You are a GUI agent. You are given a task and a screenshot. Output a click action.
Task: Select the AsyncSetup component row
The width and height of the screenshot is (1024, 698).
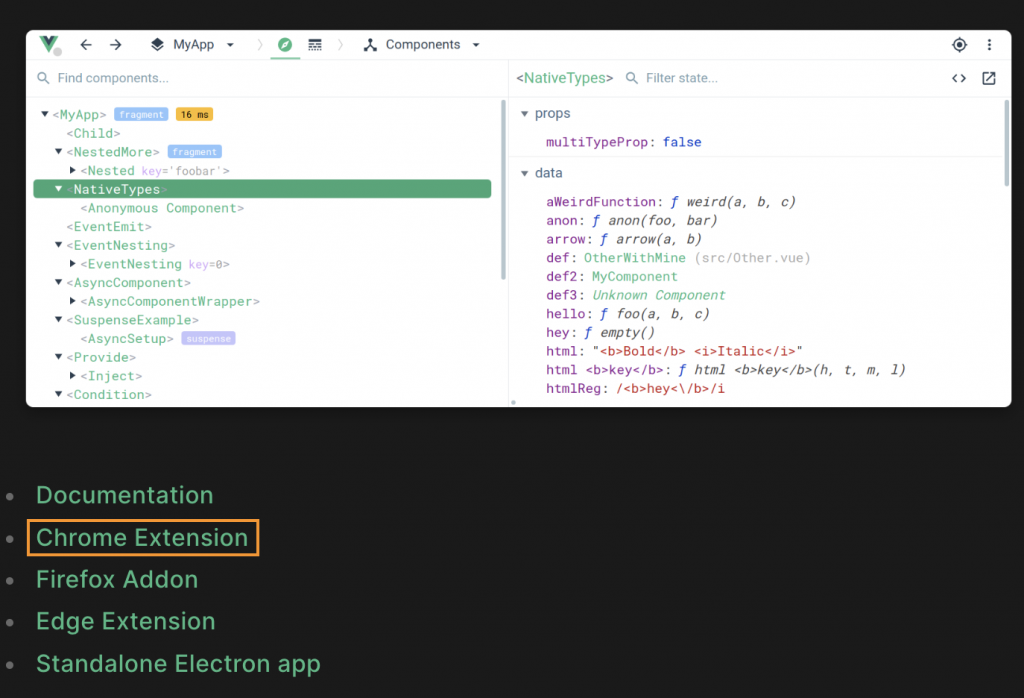point(127,339)
